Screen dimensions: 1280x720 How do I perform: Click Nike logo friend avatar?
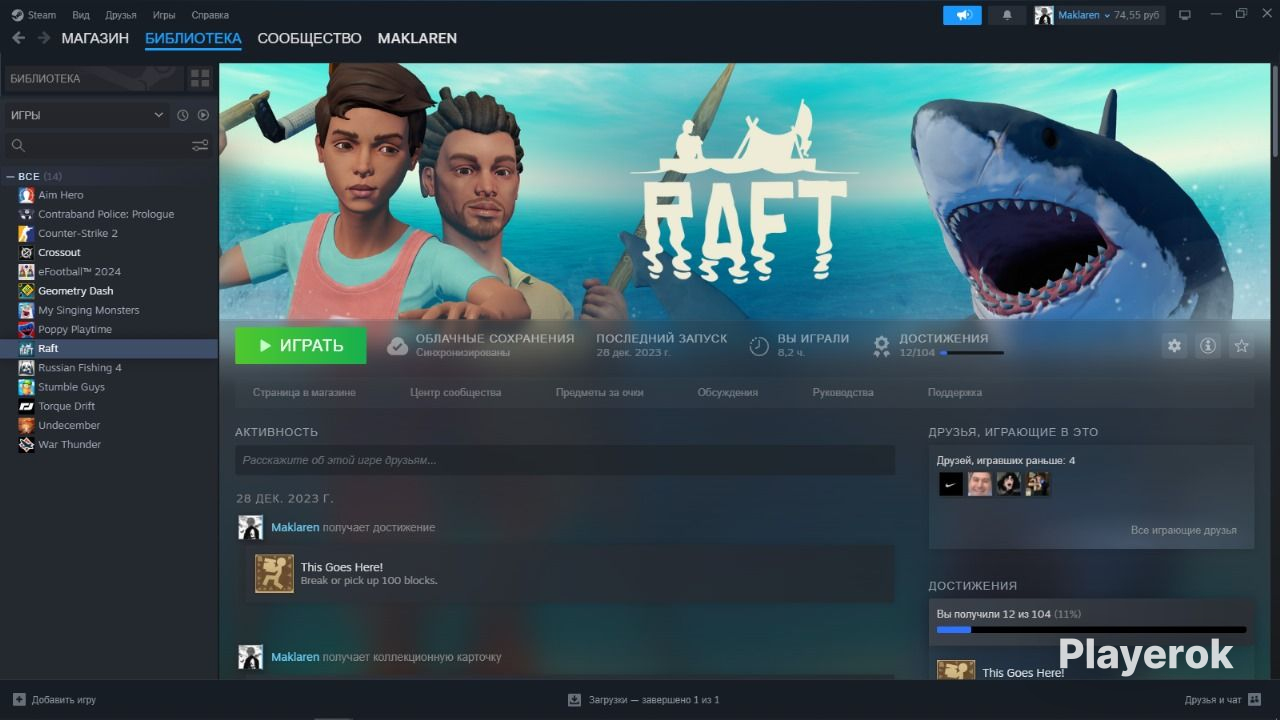[x=951, y=485]
